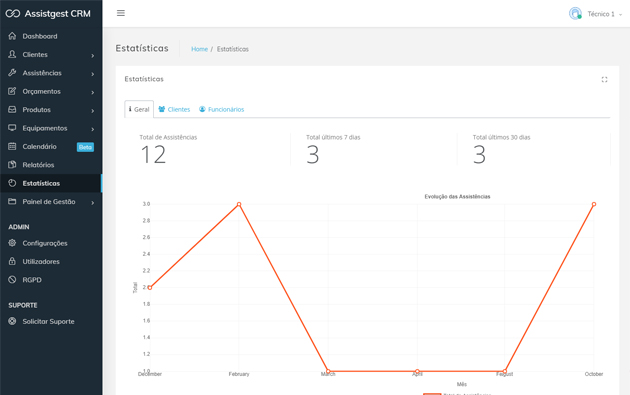
Task: Click the Calendário calendar icon
Action: pos(12,146)
